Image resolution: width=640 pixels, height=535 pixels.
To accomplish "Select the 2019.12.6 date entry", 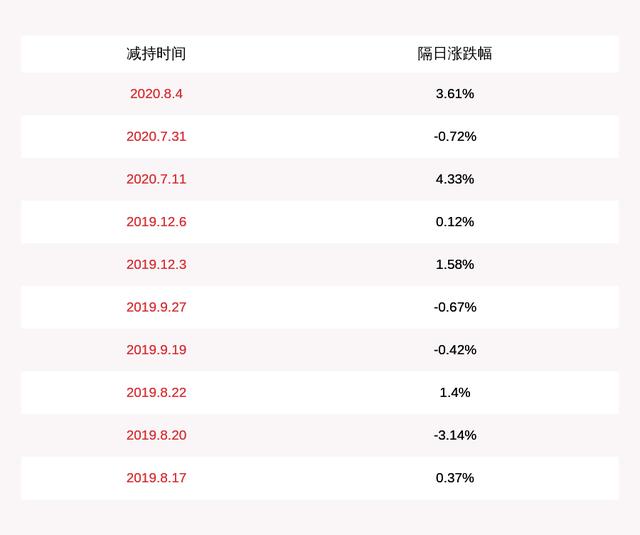I will coord(156,222).
